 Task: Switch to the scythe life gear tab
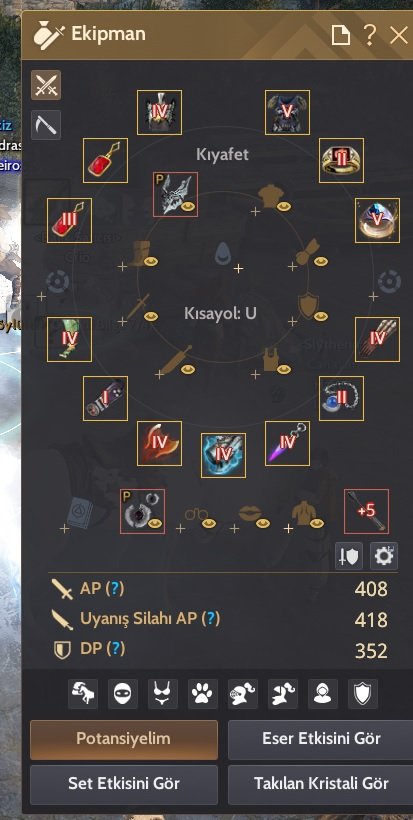[46, 125]
